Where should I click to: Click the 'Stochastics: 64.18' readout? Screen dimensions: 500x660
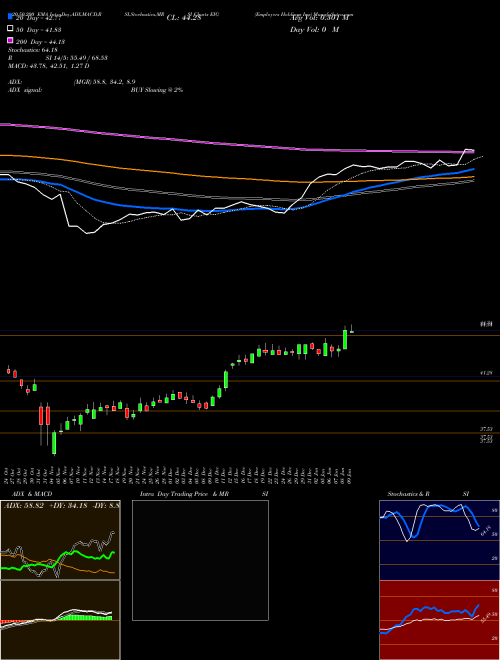[x=32, y=50]
